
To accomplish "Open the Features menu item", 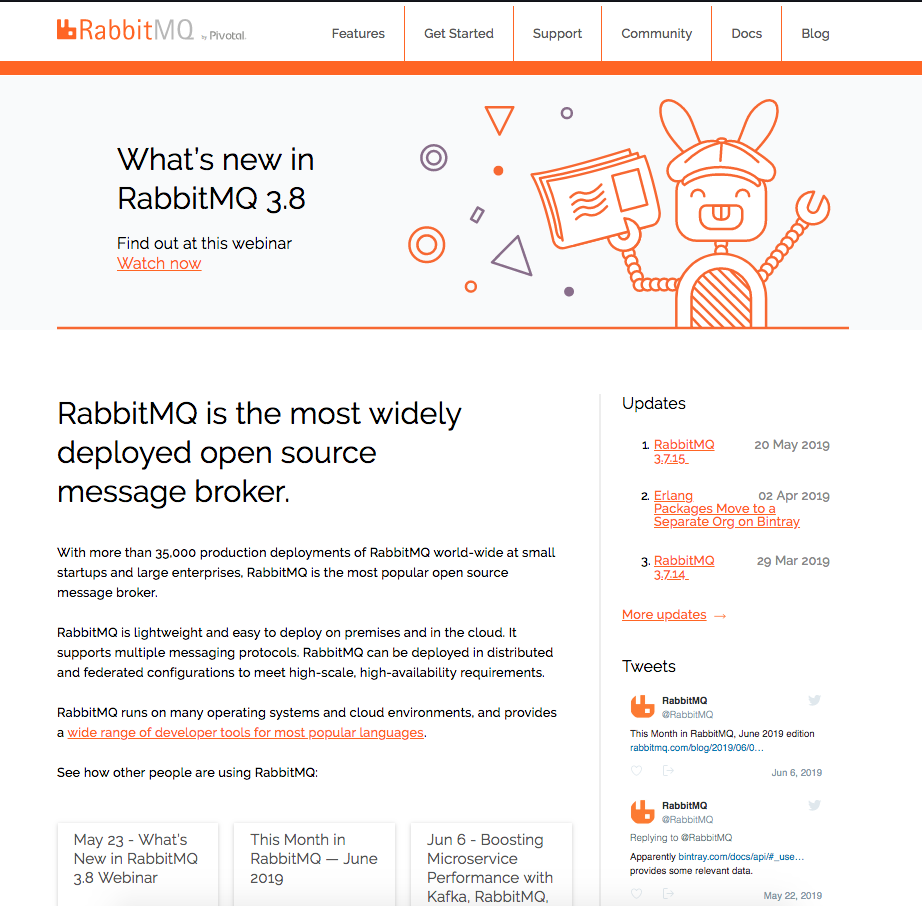I will pyautogui.click(x=358, y=34).
